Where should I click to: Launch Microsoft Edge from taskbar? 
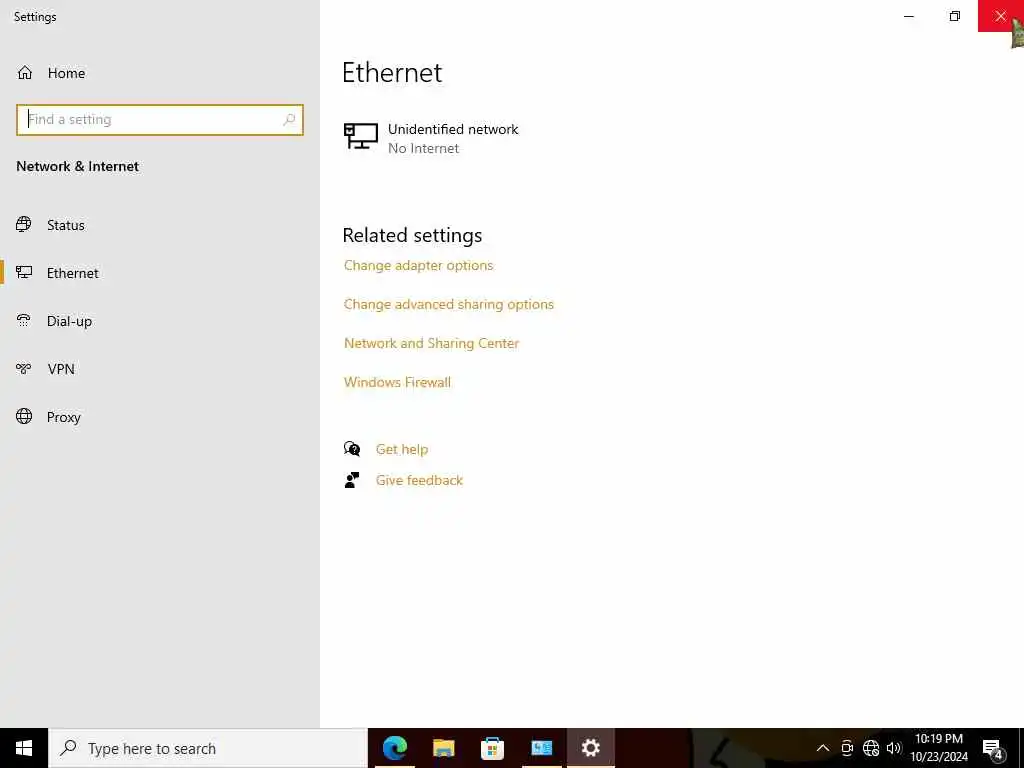click(x=395, y=748)
